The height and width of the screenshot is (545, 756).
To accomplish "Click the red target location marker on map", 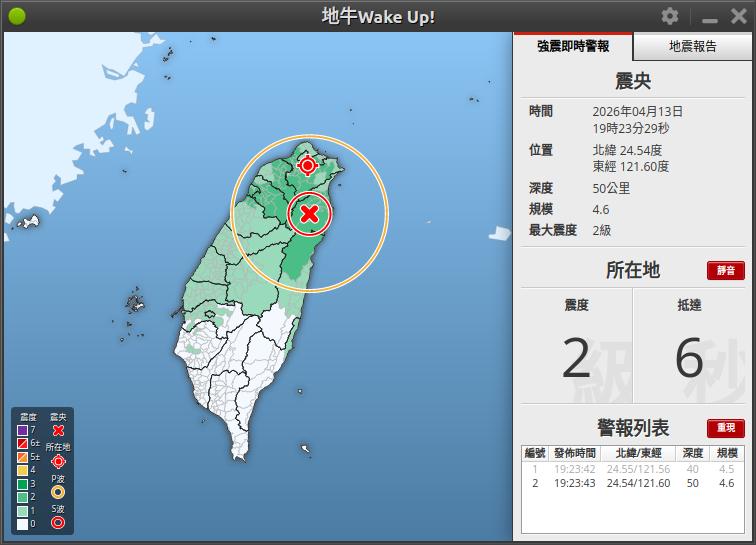I will click(307, 165).
